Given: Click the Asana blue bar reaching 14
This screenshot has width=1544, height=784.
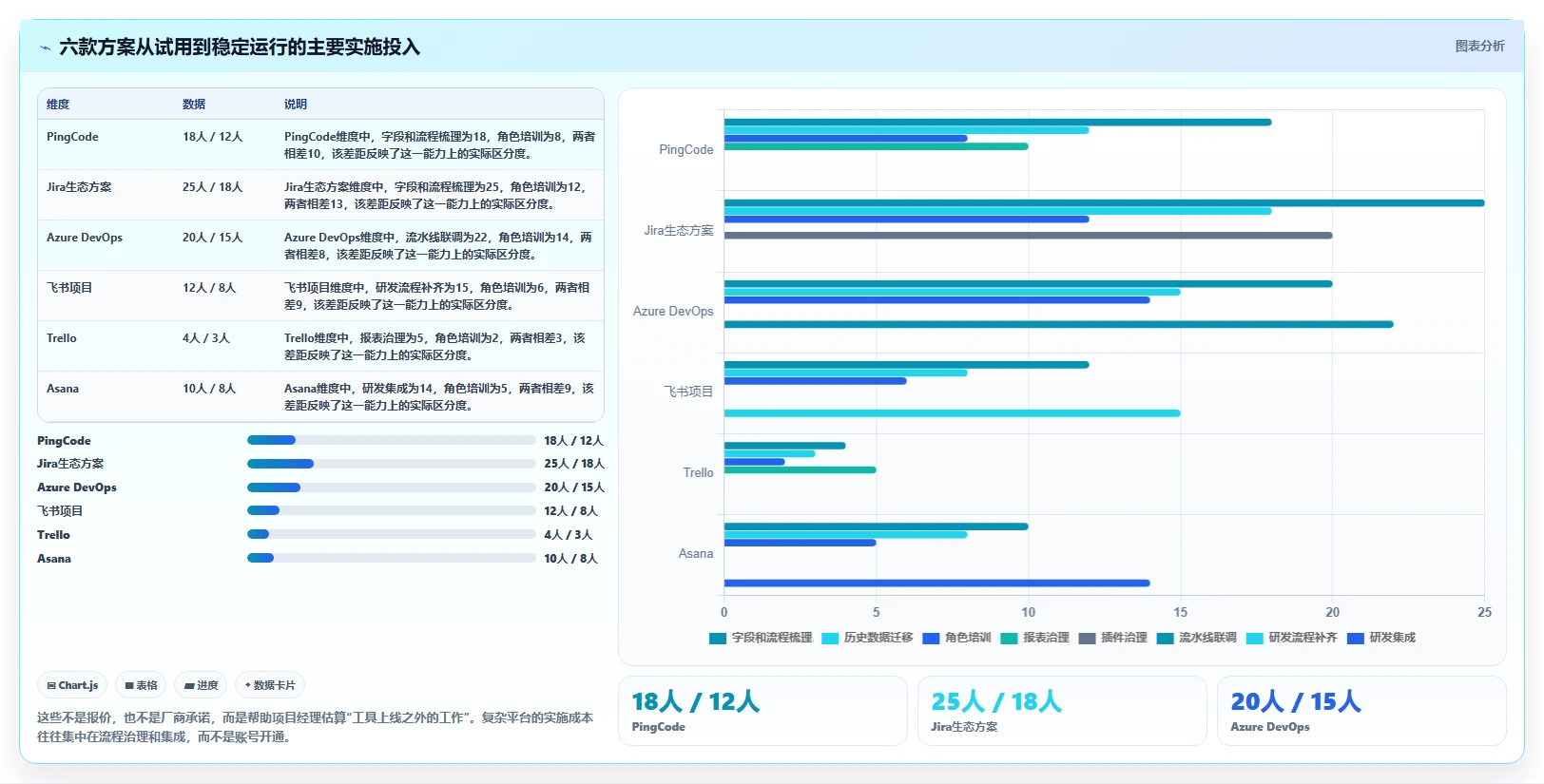Looking at the screenshot, I should [x=936, y=583].
